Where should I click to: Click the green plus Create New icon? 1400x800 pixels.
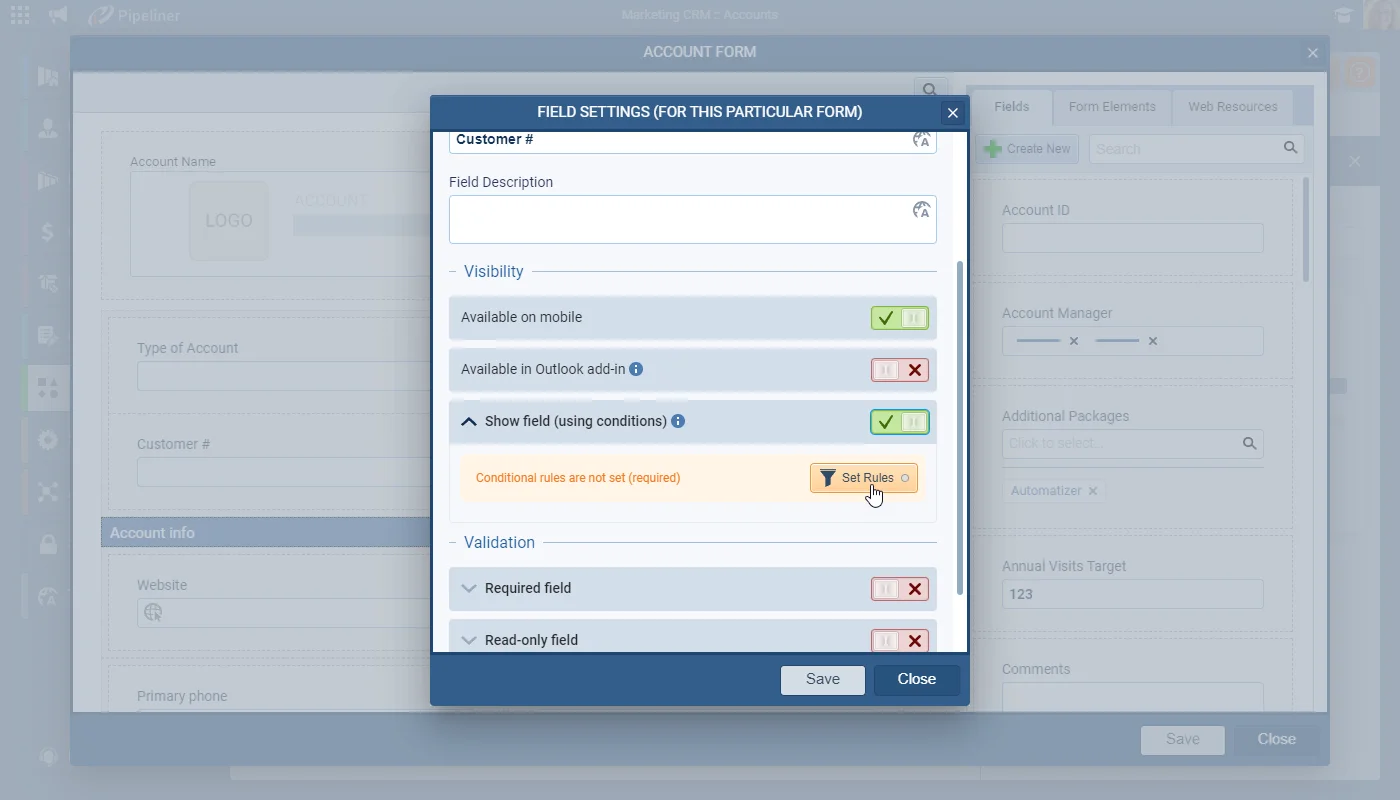pyautogui.click(x=993, y=149)
